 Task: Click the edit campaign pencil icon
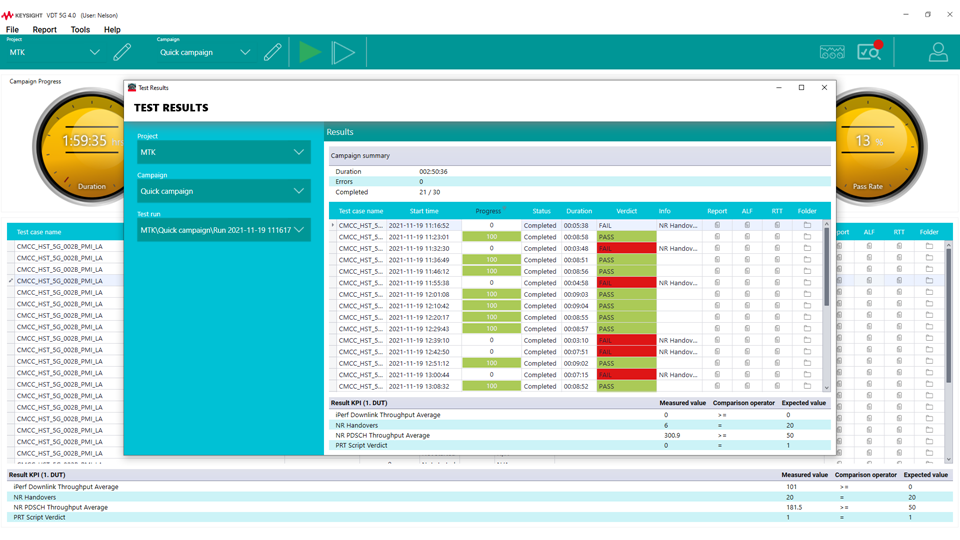272,52
